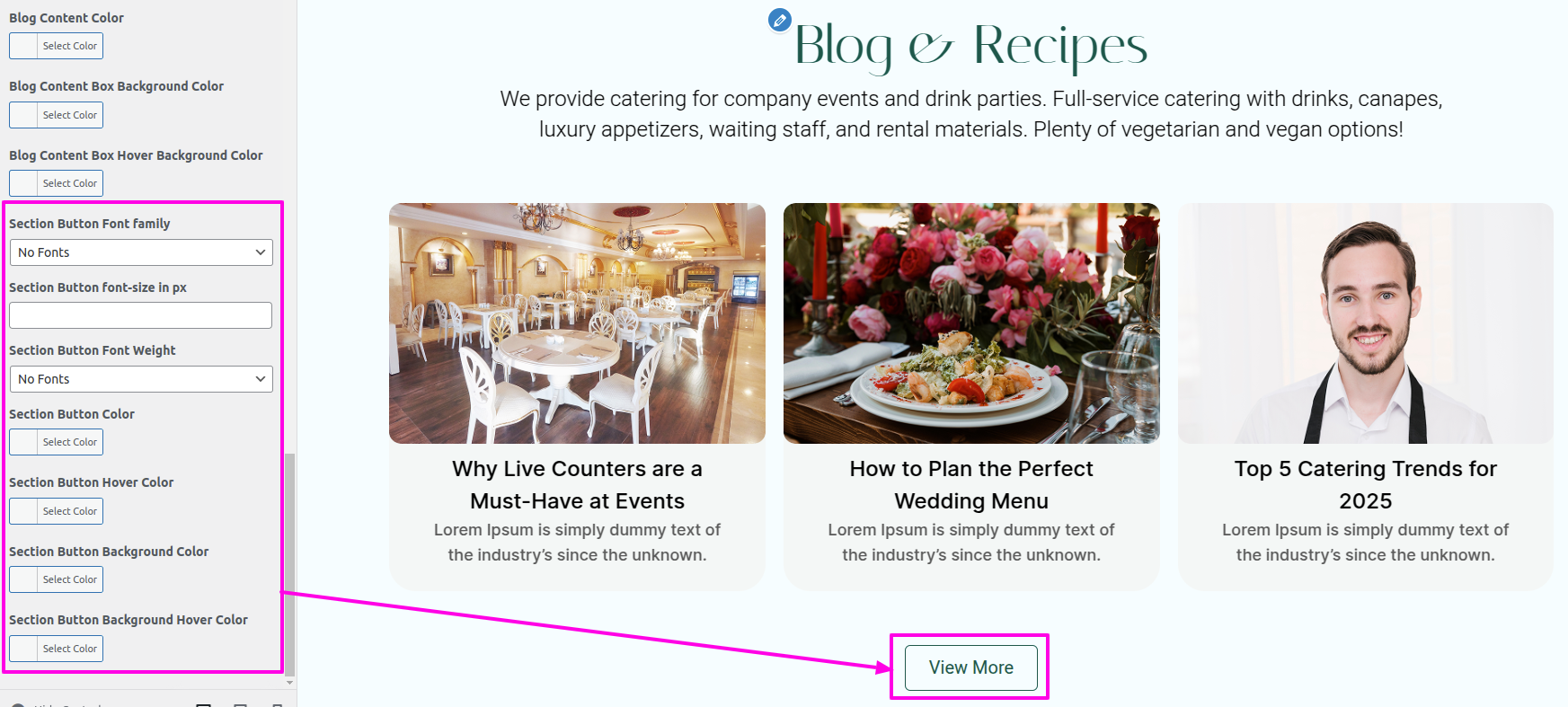Image resolution: width=1568 pixels, height=707 pixels.
Task: Open the smiling chef portrait image
Action: pyautogui.click(x=1366, y=323)
